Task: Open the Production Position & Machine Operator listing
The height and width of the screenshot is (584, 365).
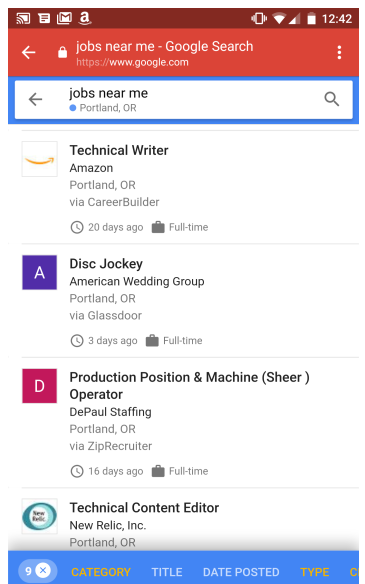Action: (x=190, y=422)
